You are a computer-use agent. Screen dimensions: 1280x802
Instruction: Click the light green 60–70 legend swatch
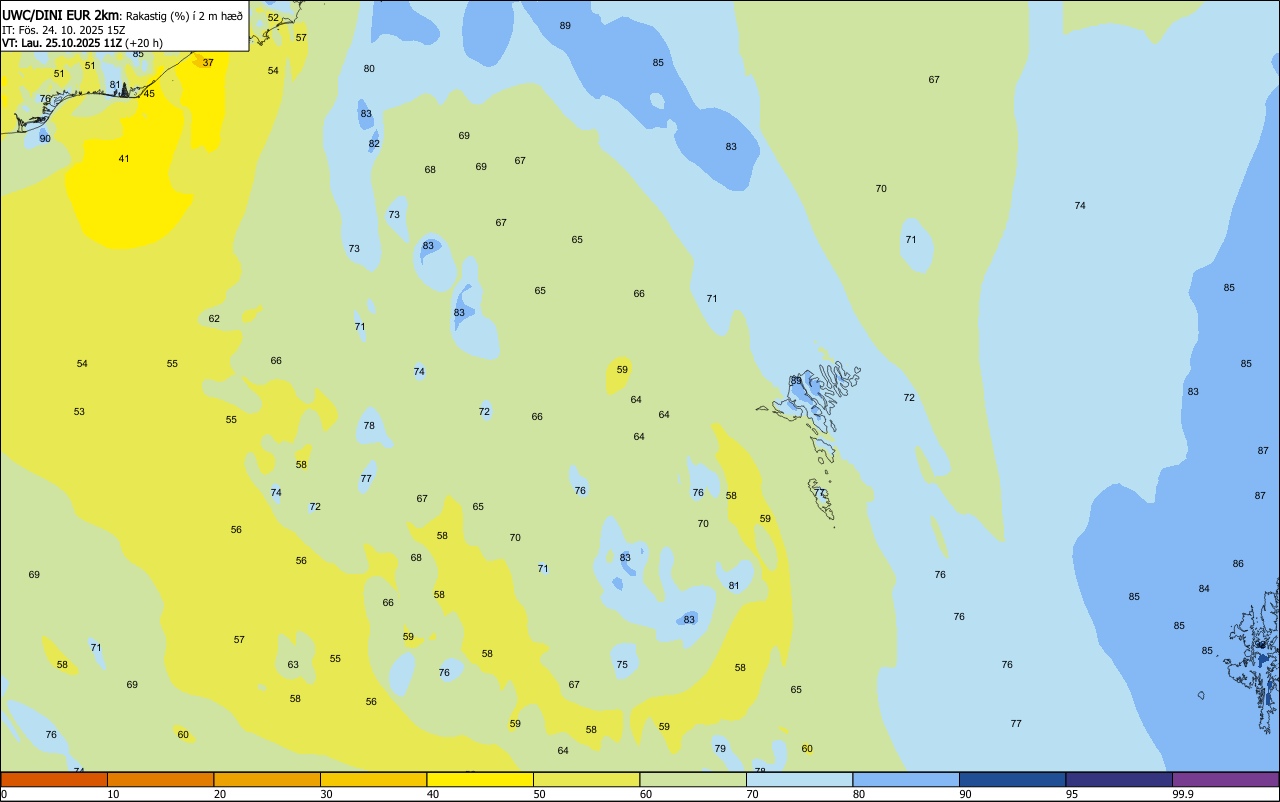coord(693,779)
